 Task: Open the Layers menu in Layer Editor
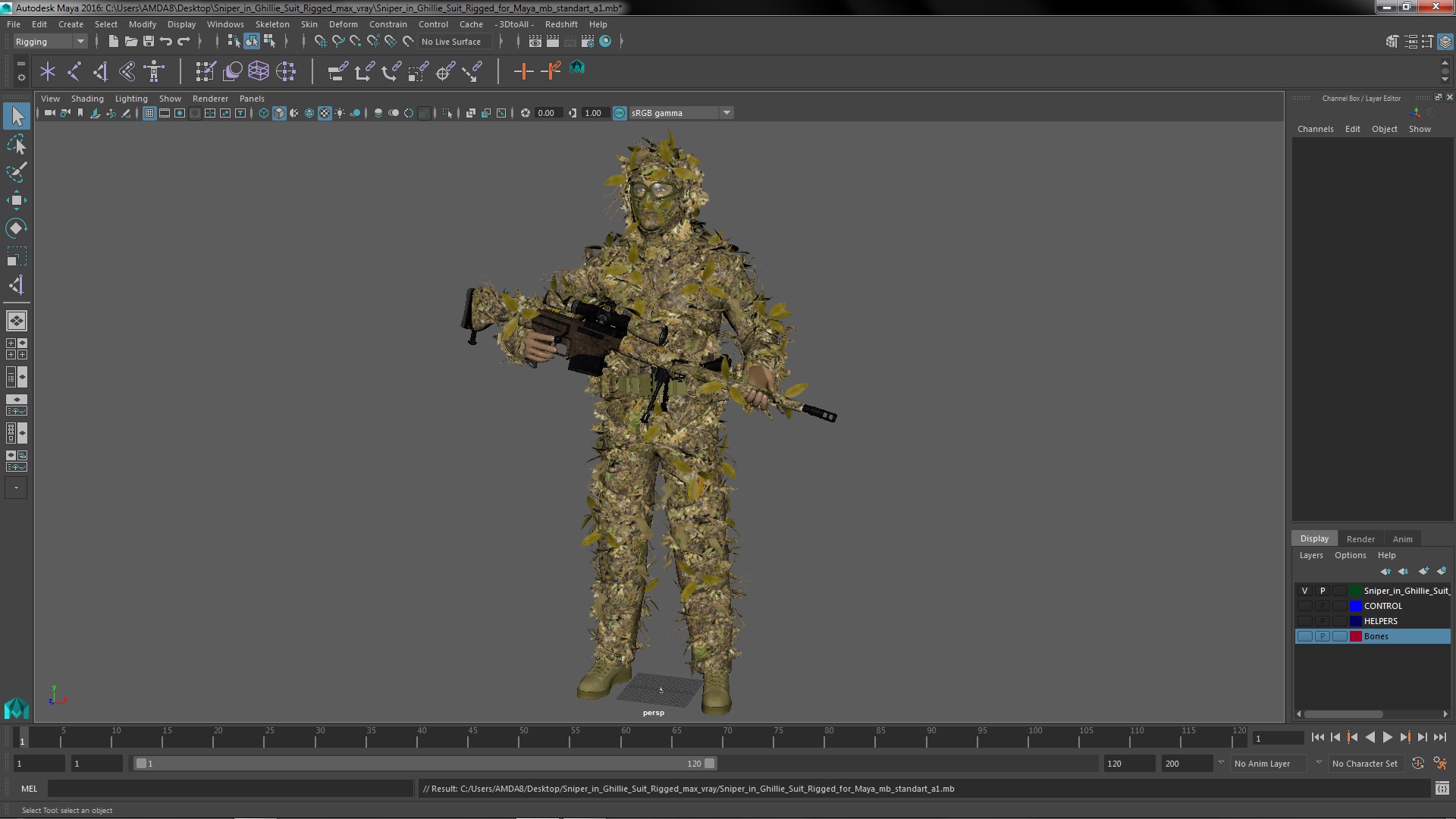(1311, 555)
